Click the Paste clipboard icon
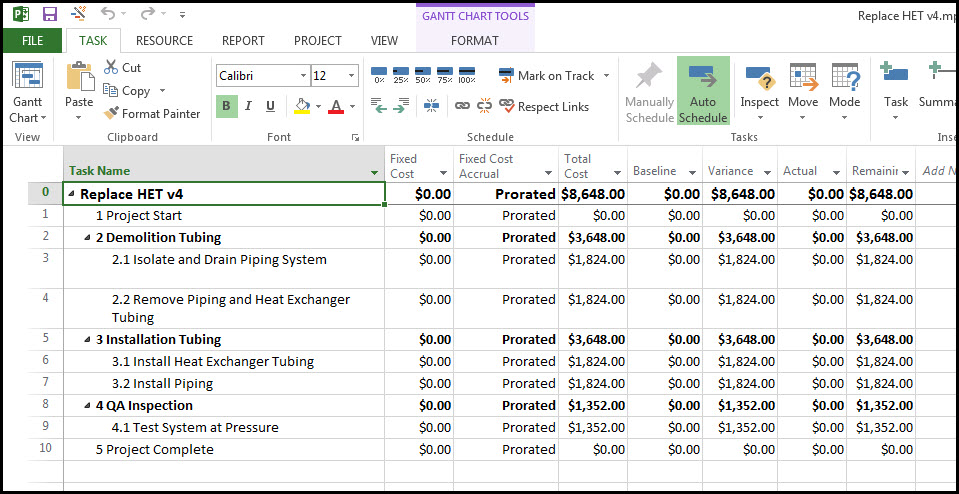This screenshot has height=494, width=959. [x=80, y=77]
